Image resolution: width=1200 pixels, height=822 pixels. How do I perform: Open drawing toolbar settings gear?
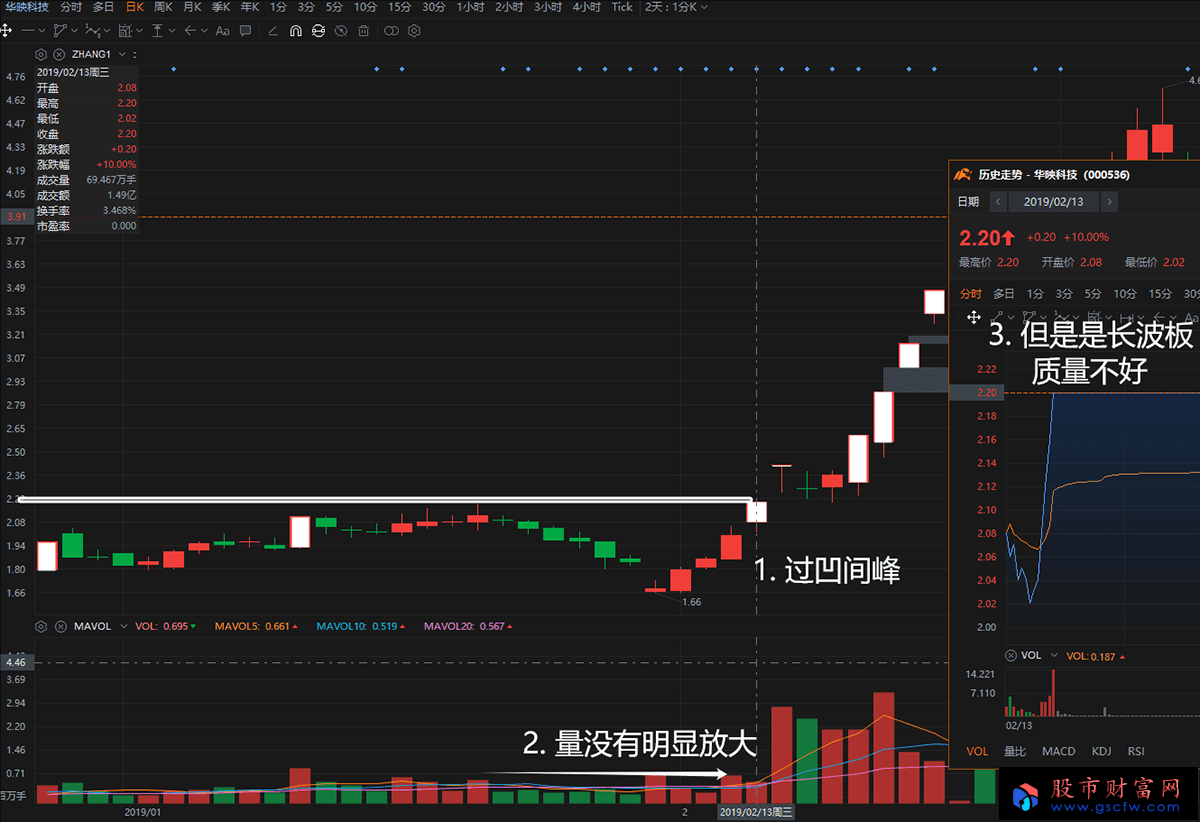coord(414,31)
